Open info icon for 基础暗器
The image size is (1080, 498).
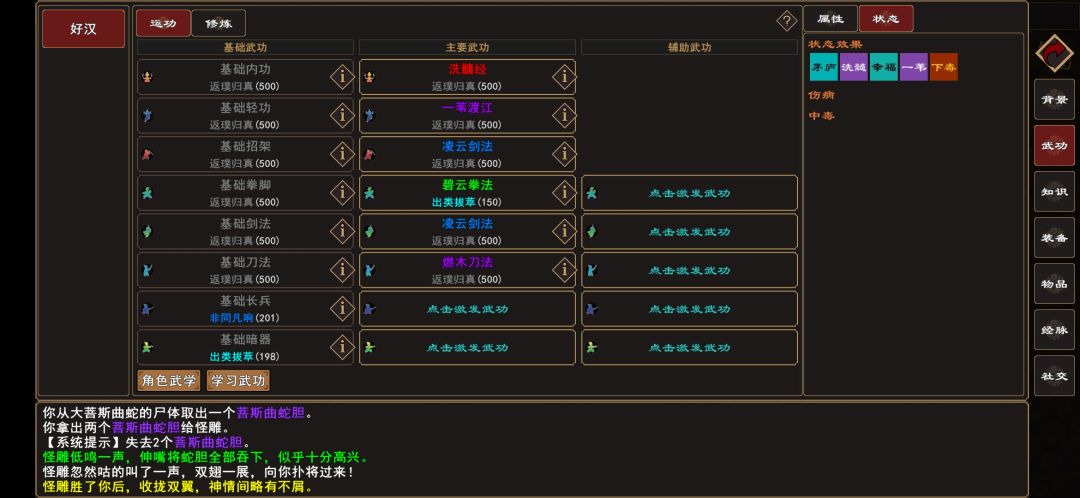(342, 347)
